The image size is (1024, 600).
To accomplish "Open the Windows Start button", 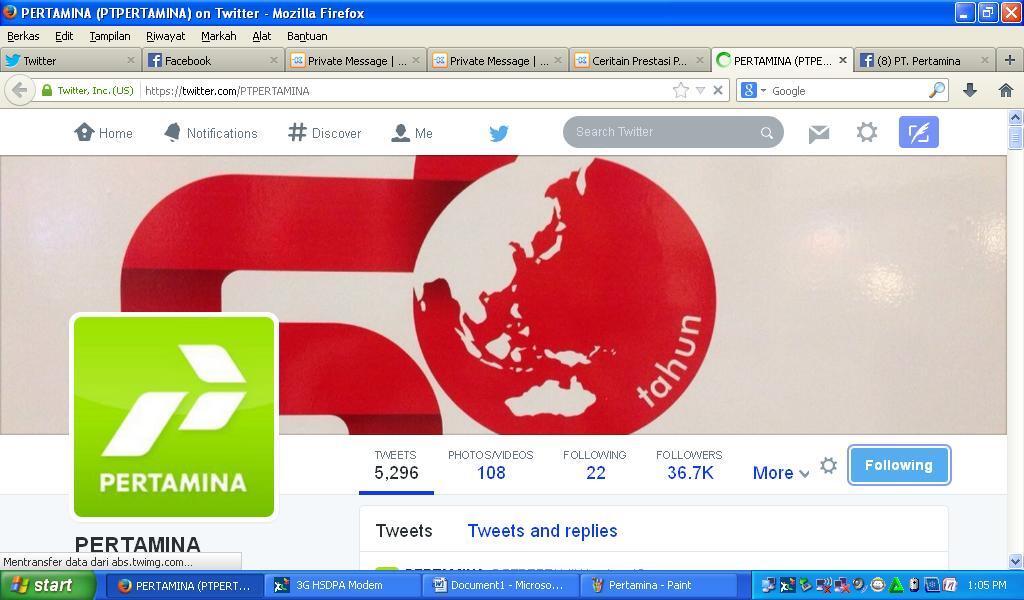I will (x=48, y=585).
